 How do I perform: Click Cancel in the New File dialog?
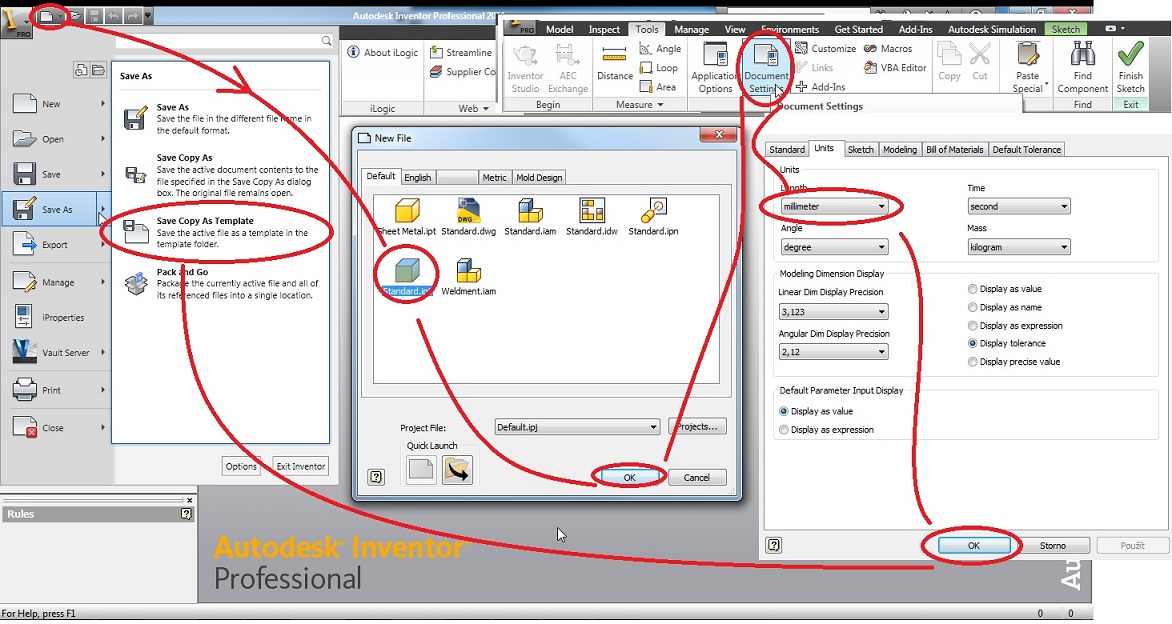pyautogui.click(x=696, y=477)
